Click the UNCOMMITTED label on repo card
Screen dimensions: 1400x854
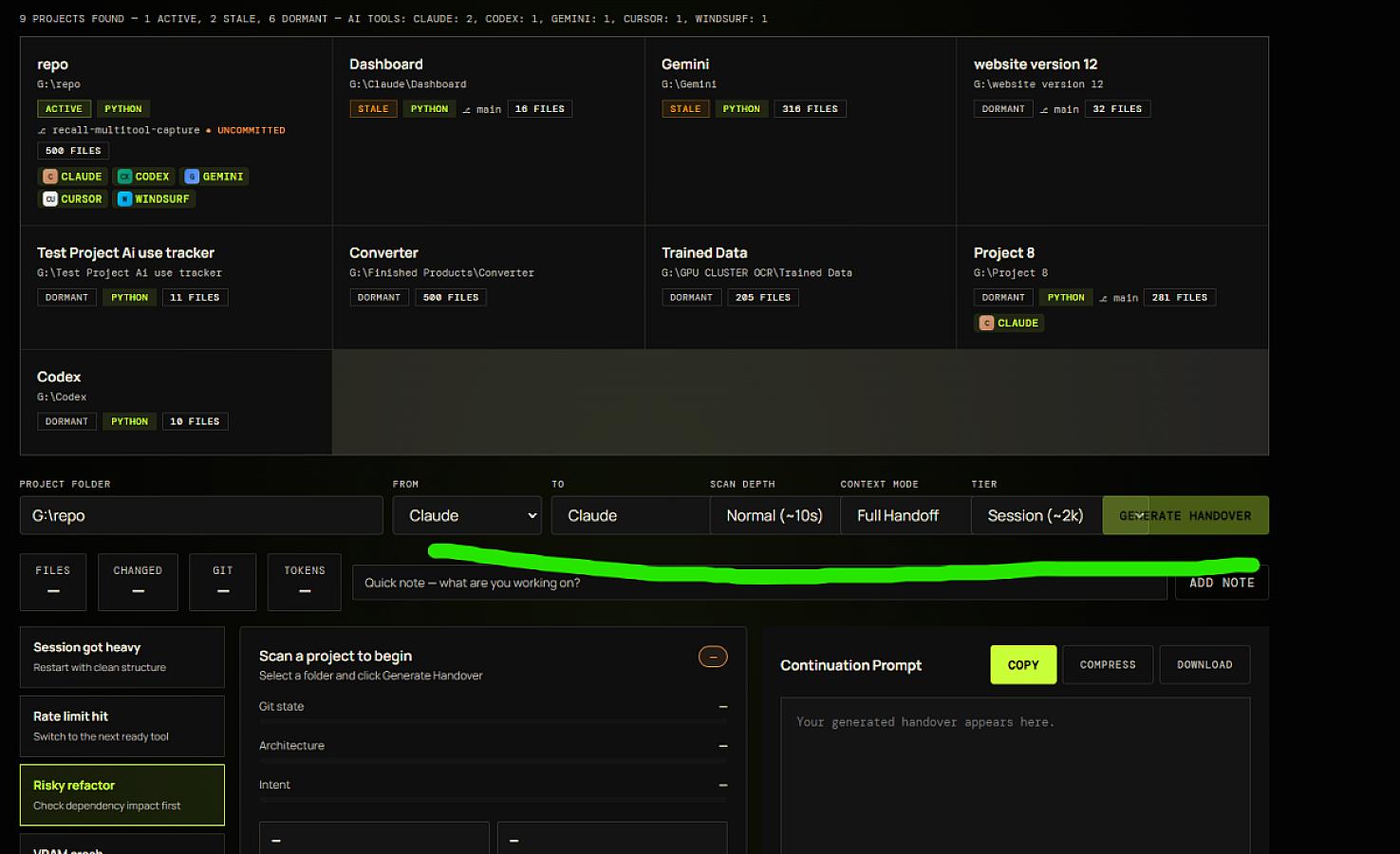(x=252, y=131)
